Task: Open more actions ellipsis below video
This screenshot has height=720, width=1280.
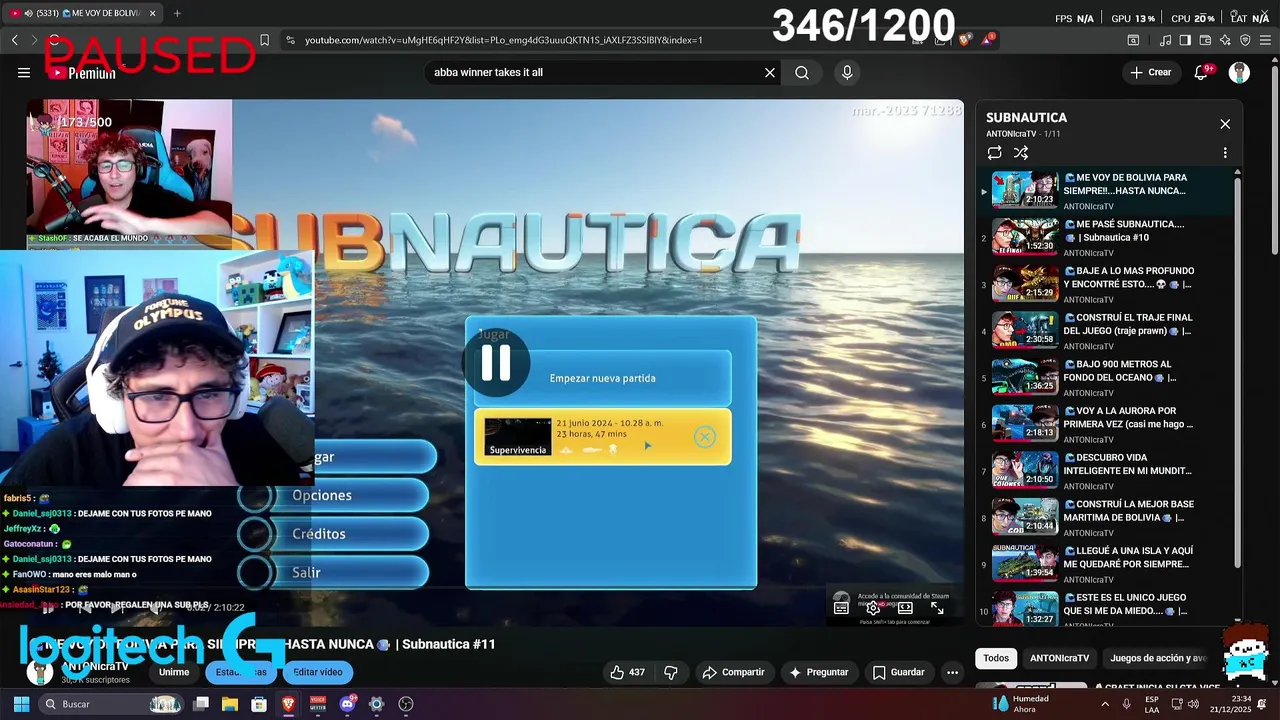Action: click(x=952, y=672)
